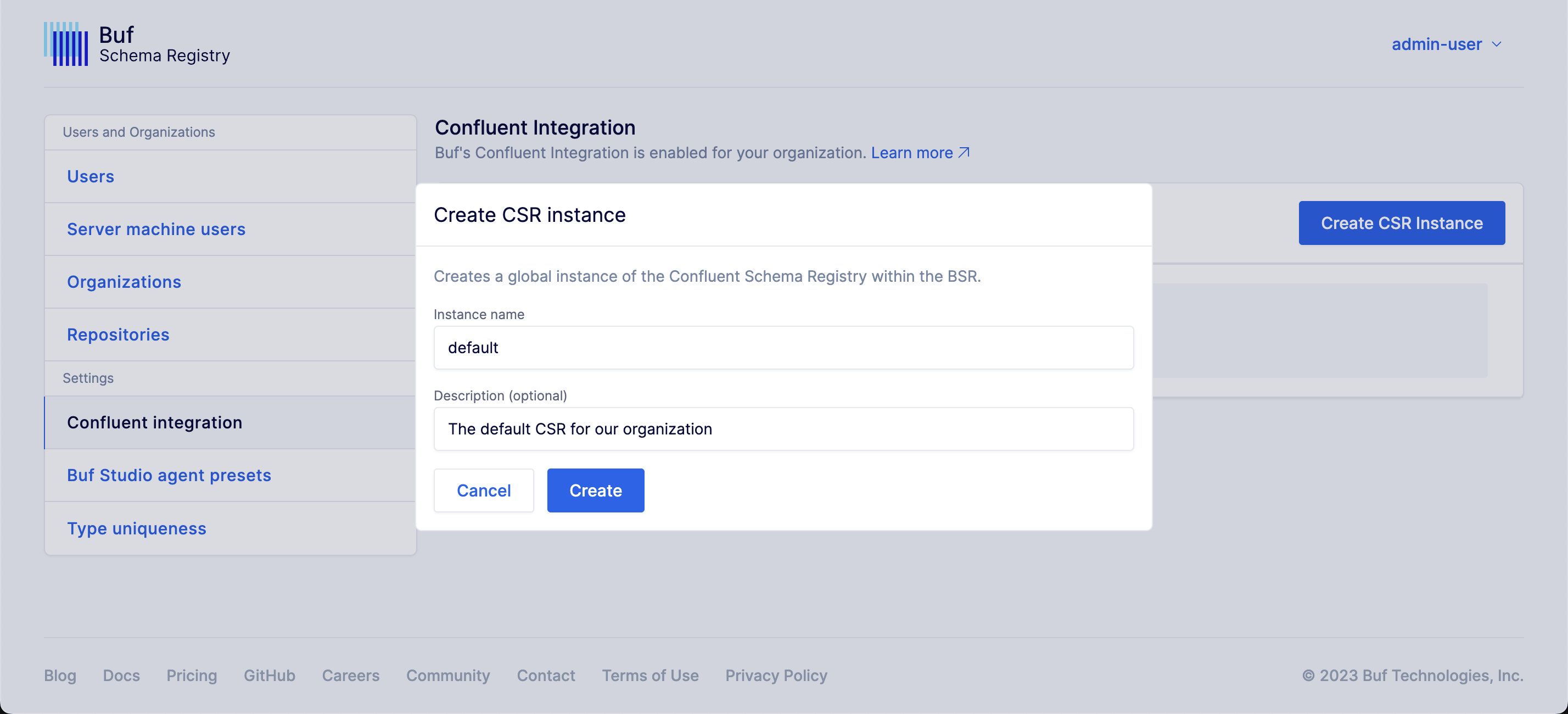1568x714 pixels.
Task: Visit the Careers footer link
Action: click(351, 675)
